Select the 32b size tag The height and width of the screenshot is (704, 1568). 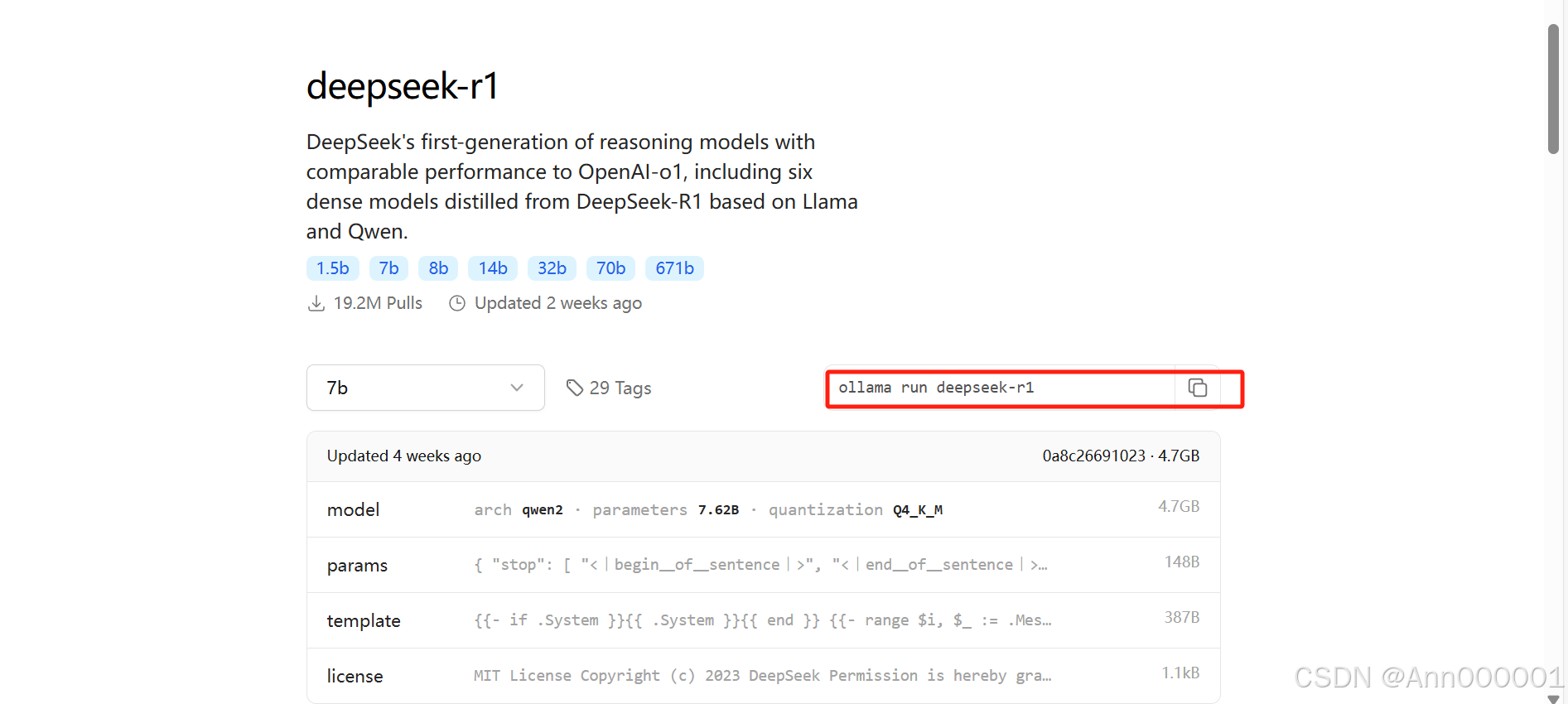click(x=552, y=268)
